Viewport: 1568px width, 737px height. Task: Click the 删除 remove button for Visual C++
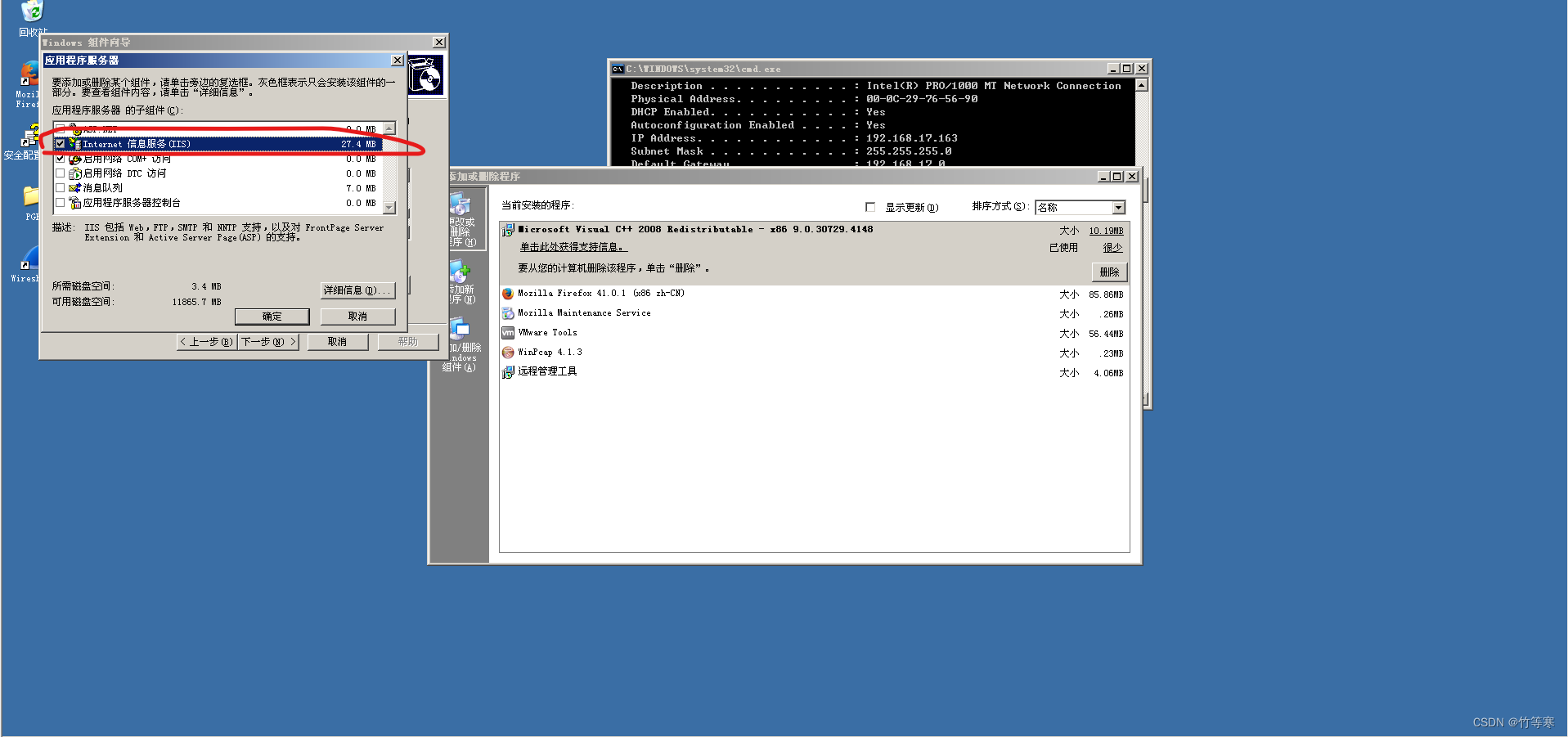(x=1109, y=272)
